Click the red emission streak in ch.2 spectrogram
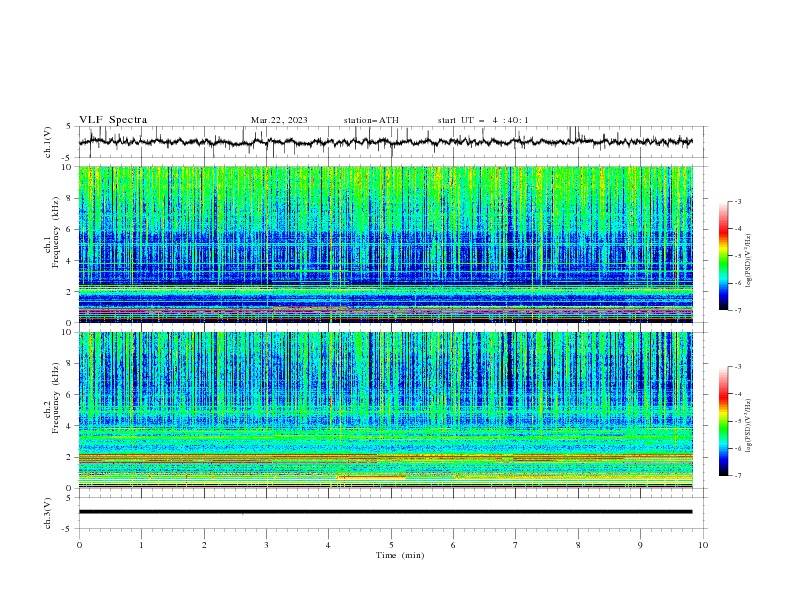Viewport: 792px width, 612px height. (371, 477)
